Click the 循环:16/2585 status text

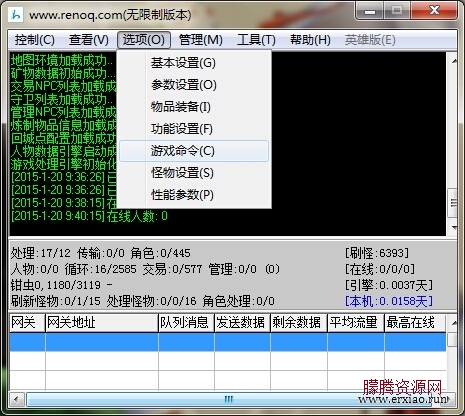coord(101,269)
